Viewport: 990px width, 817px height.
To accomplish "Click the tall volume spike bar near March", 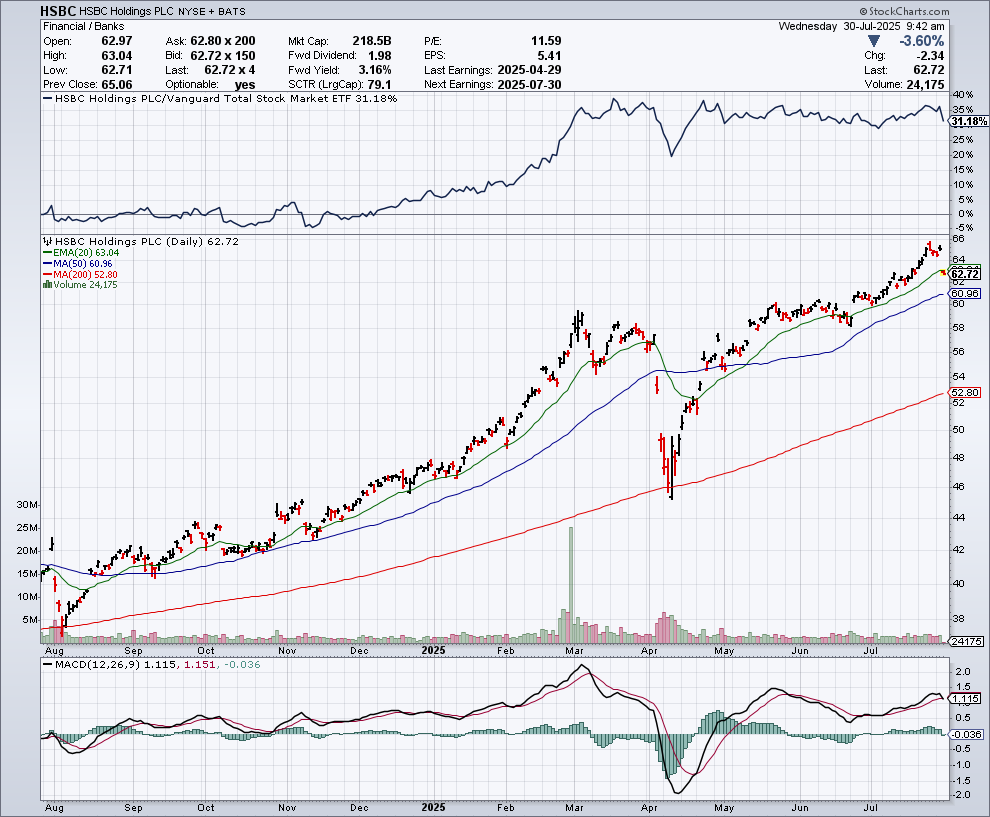I will pyautogui.click(x=571, y=585).
